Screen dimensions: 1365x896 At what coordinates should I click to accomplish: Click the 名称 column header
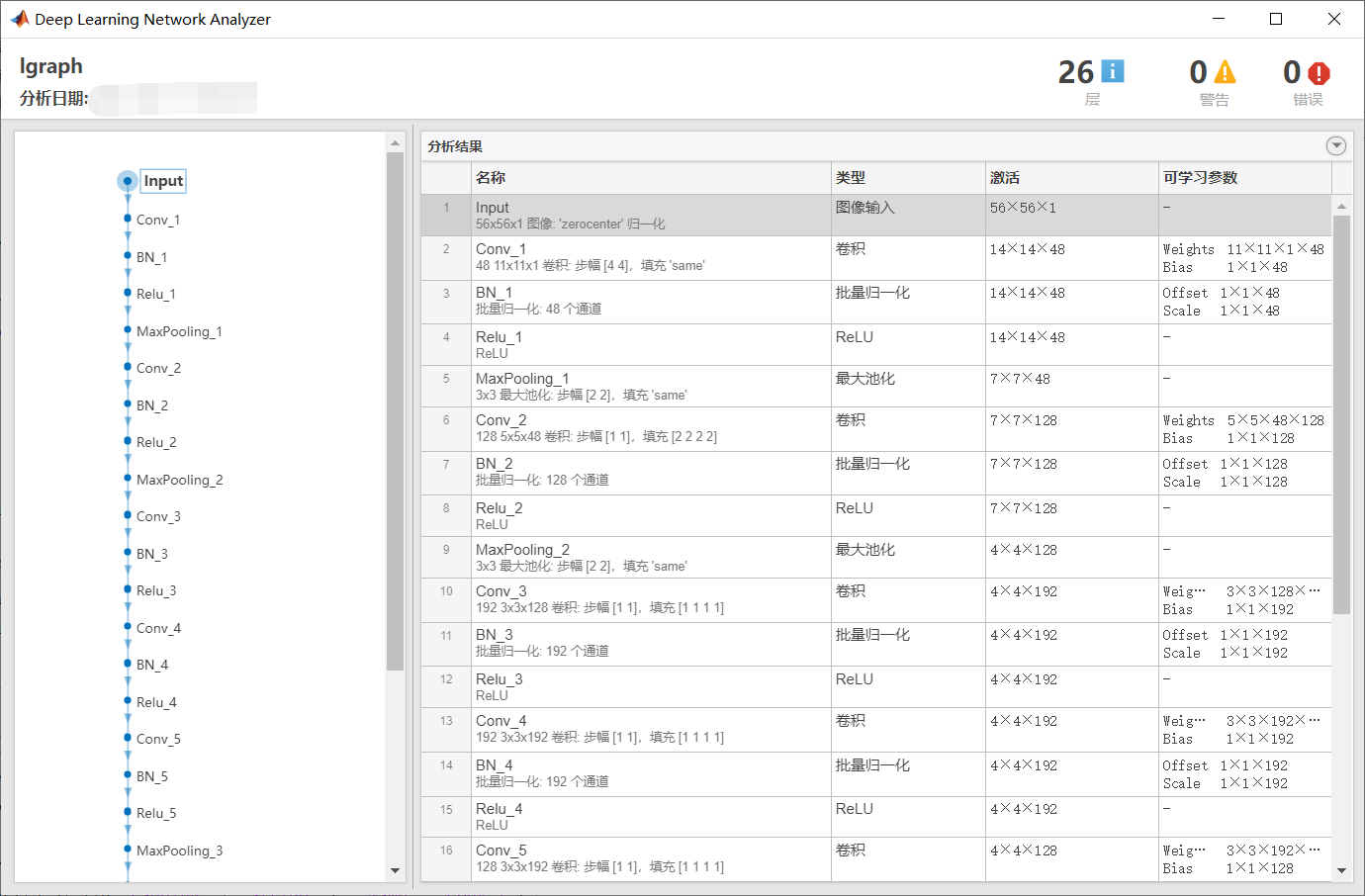[491, 178]
